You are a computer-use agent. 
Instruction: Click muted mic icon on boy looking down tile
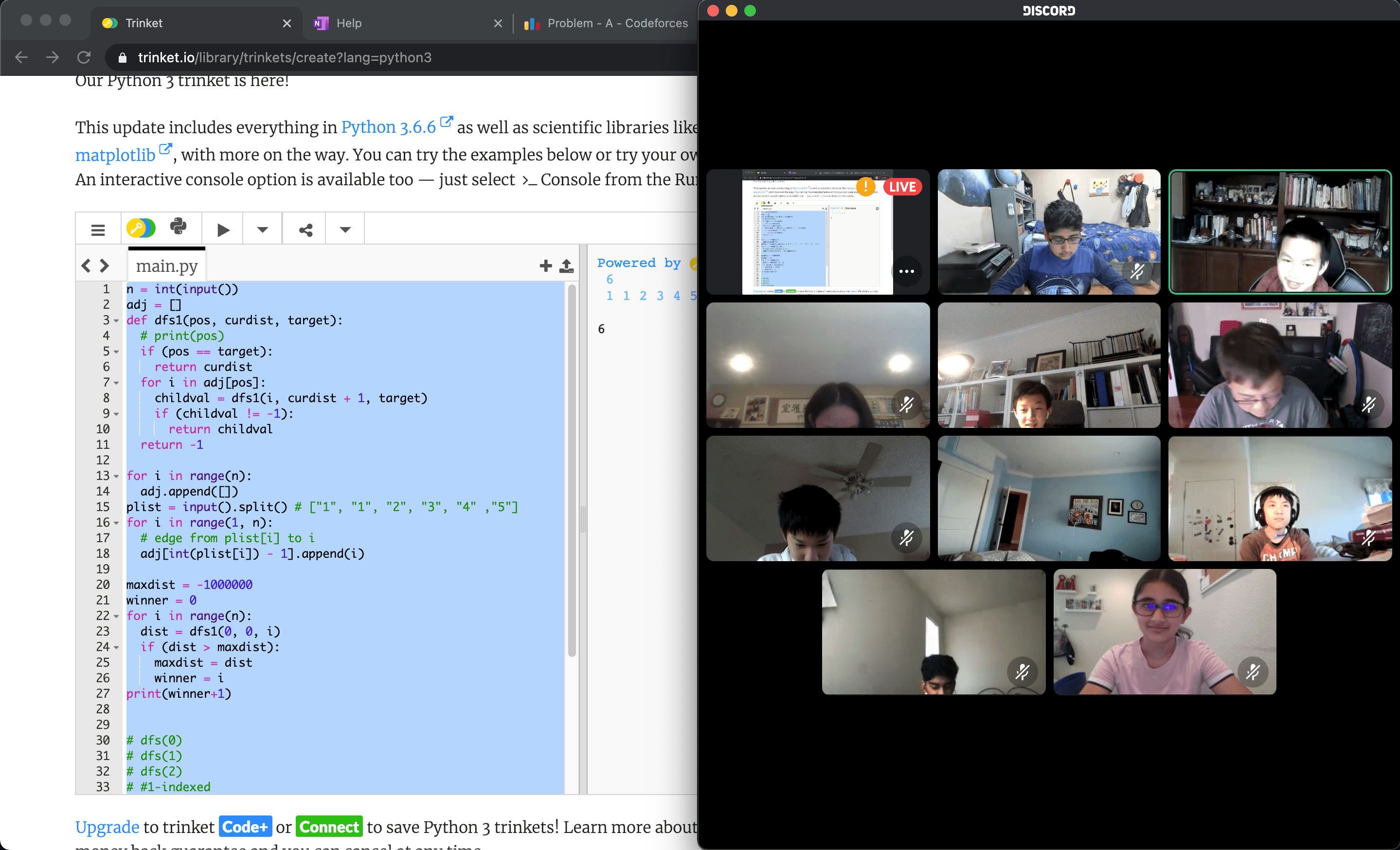click(1368, 404)
